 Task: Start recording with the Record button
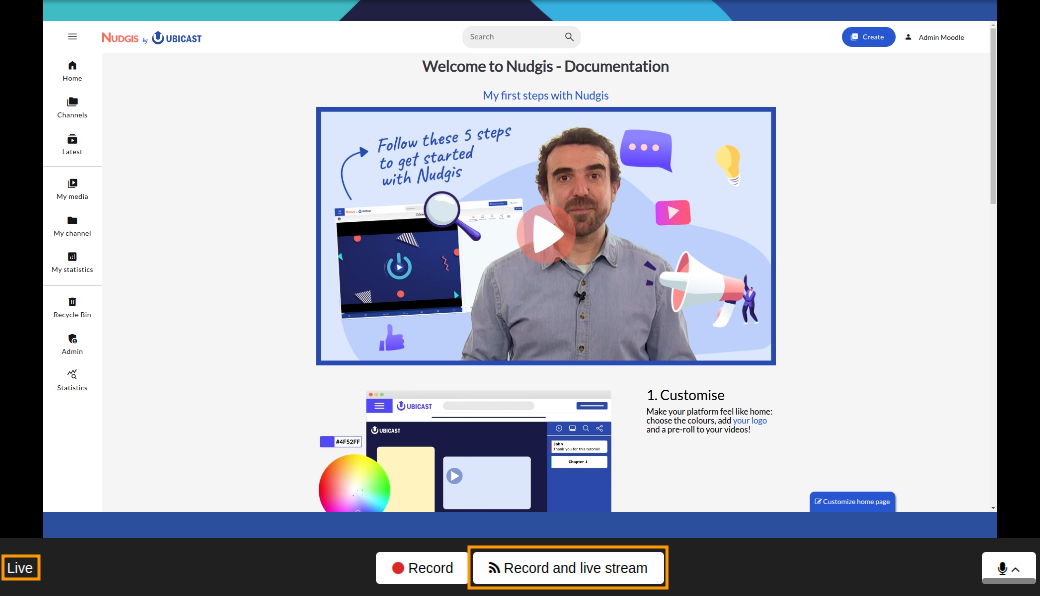pos(422,568)
